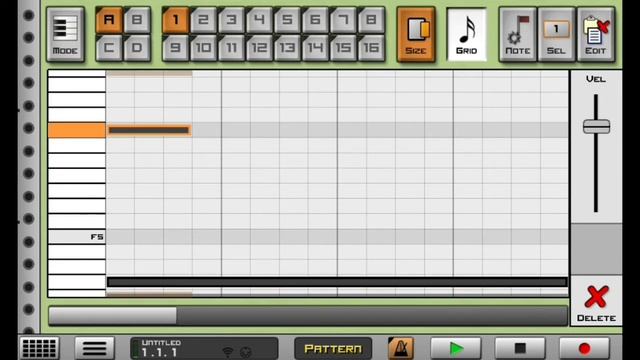The width and height of the screenshot is (640, 360).
Task: Delete the selected note with red X
Action: click(x=596, y=302)
